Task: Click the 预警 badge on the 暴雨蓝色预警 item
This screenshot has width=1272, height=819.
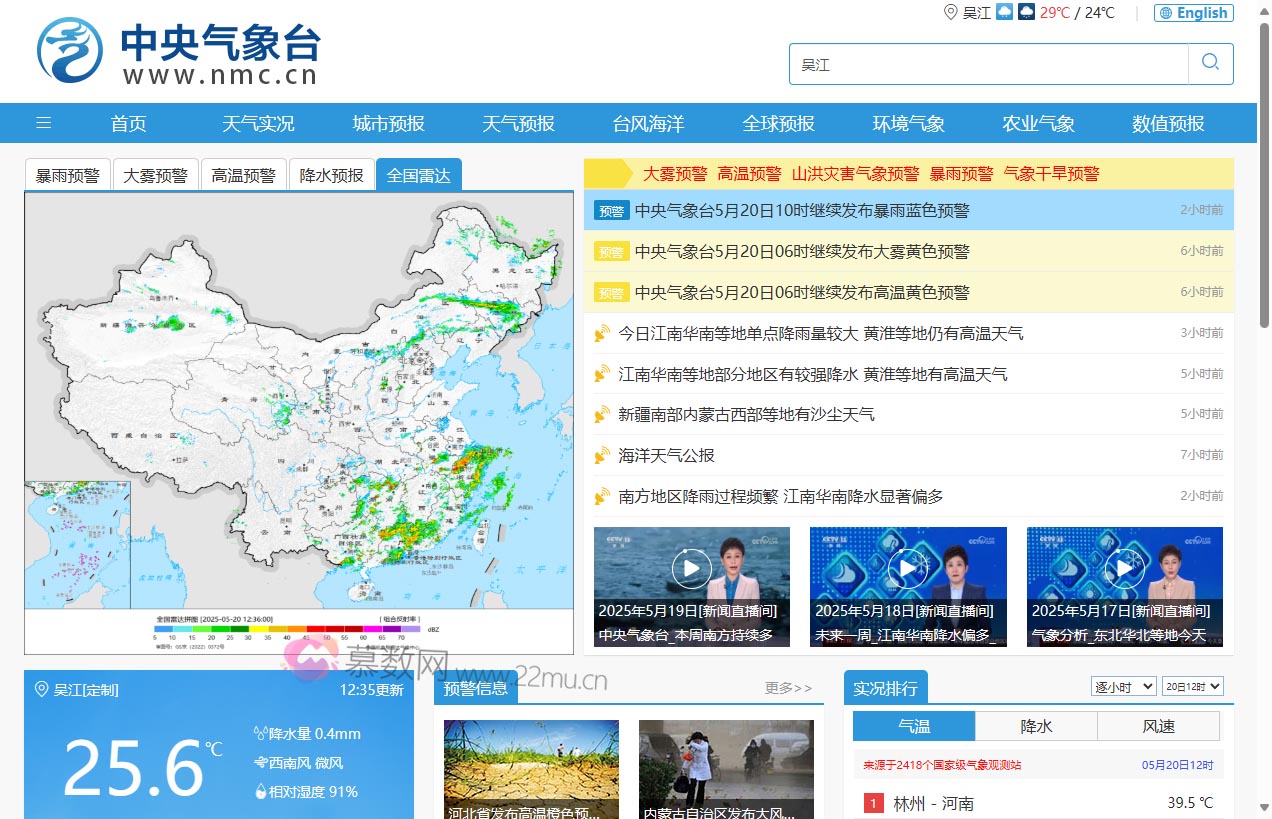Action: pyautogui.click(x=611, y=210)
